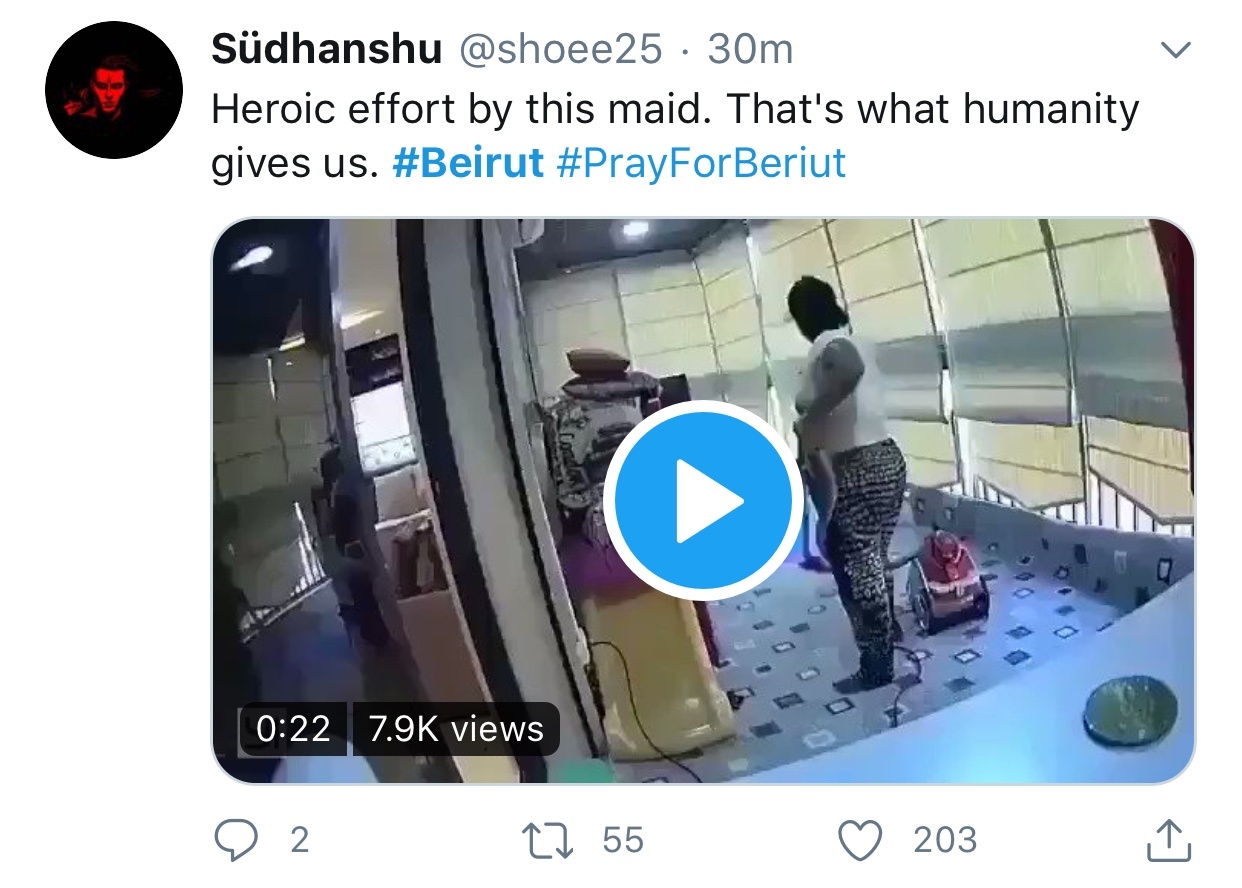
Task: Open Südhanshu's red profile avatar
Action: click(x=114, y=90)
